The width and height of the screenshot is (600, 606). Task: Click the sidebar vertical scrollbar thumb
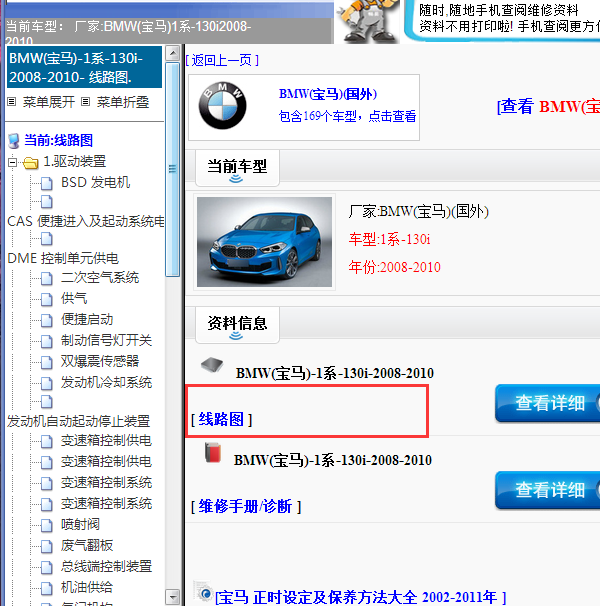(x=172, y=169)
